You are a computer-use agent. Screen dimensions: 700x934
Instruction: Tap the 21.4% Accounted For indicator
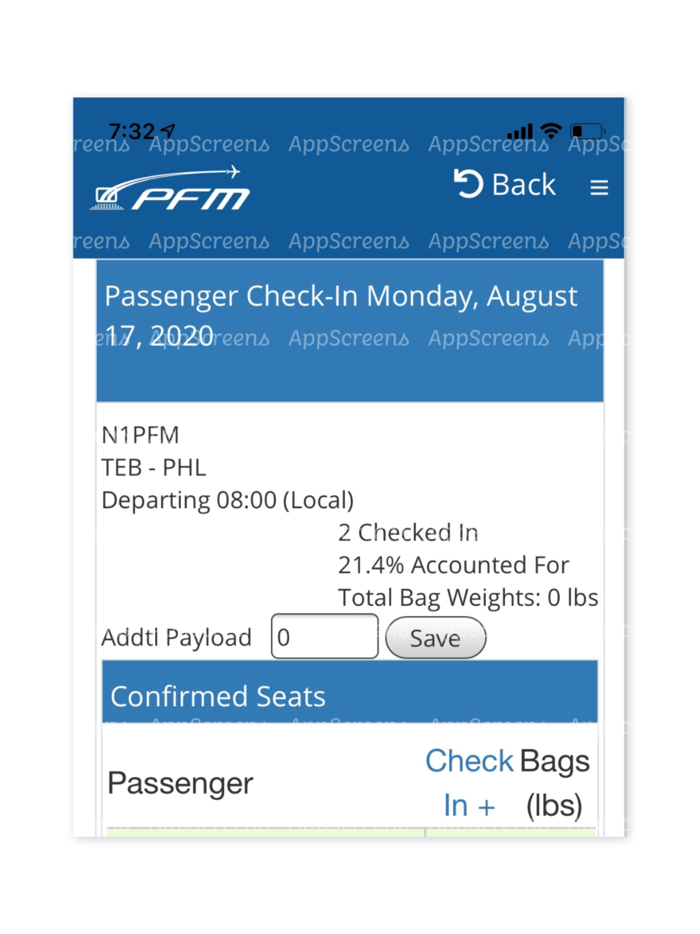pyautogui.click(x=455, y=565)
